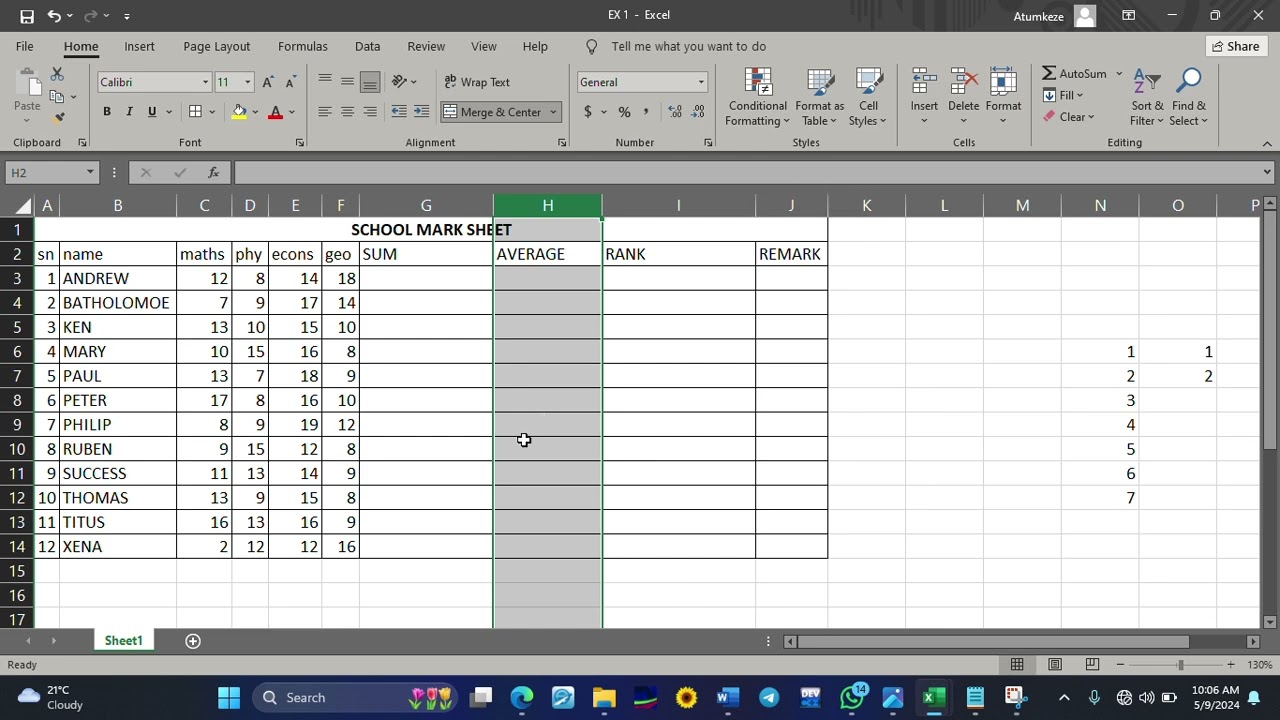Decrease font size with the small A icon

[290, 82]
